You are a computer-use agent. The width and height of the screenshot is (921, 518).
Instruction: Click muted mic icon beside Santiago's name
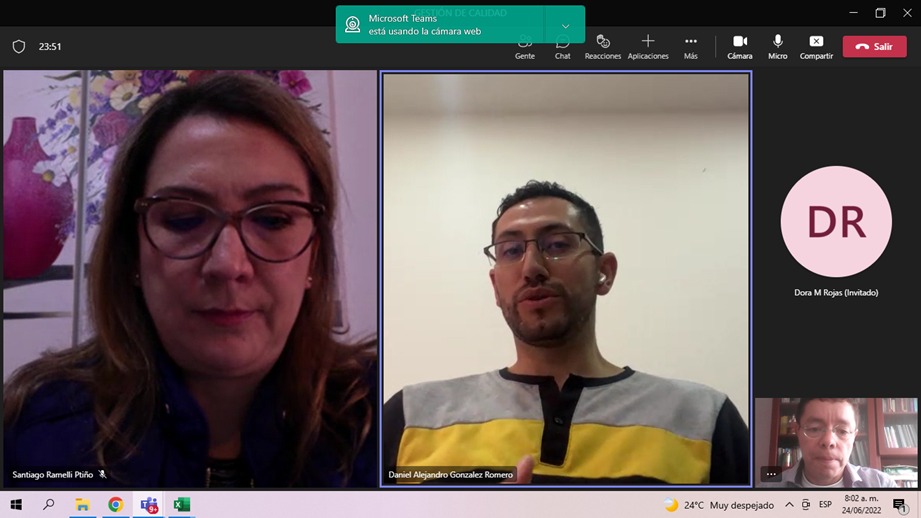(102, 474)
